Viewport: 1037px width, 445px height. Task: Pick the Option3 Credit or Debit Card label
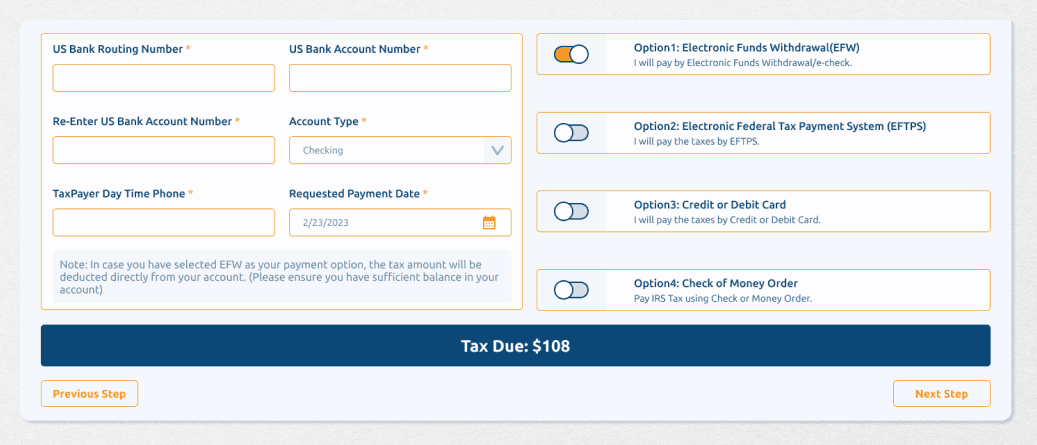709,205
